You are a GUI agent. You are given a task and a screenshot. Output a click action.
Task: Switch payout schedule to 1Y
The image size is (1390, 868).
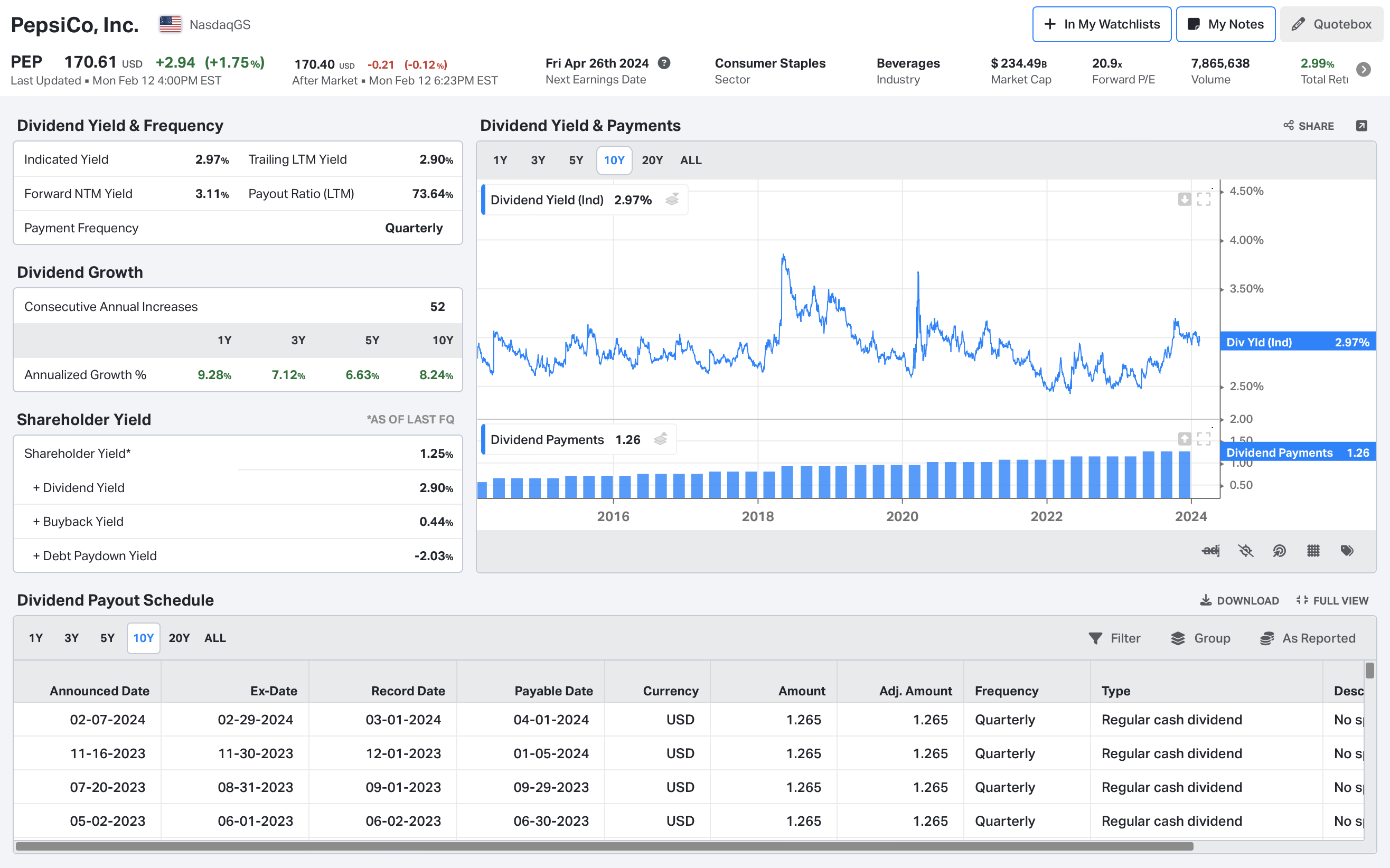[x=35, y=638]
